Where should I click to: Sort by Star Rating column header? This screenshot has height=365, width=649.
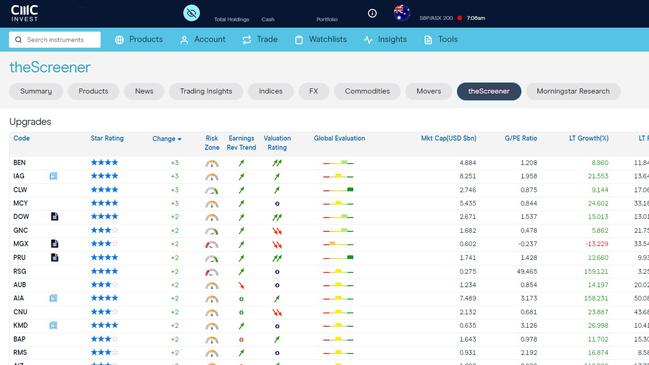click(107, 138)
